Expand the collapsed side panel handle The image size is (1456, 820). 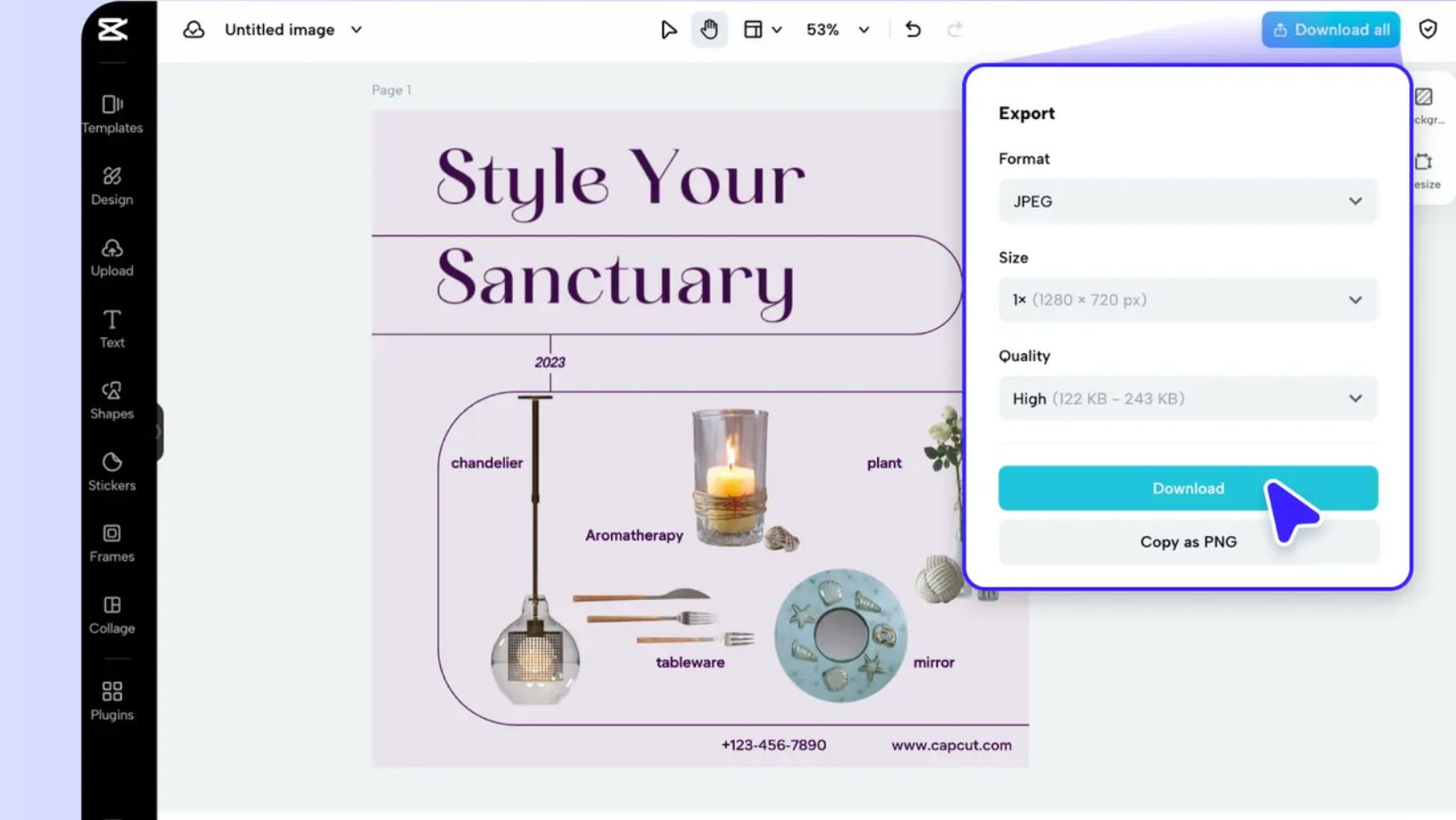tap(159, 432)
